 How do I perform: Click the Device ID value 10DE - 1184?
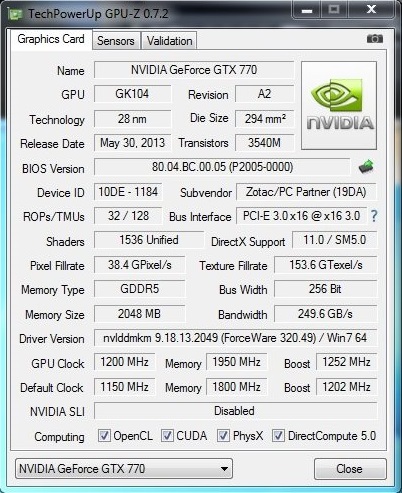pos(128,192)
